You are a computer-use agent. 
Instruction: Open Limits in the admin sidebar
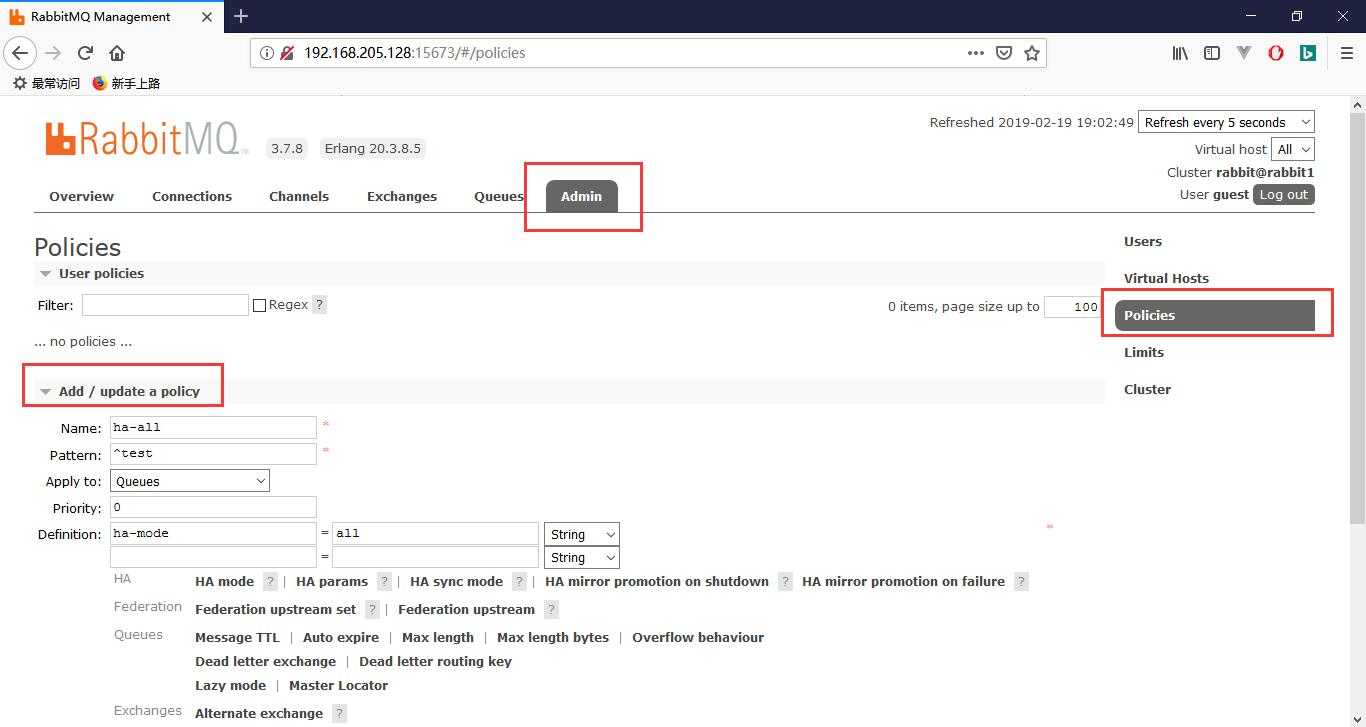point(1144,352)
